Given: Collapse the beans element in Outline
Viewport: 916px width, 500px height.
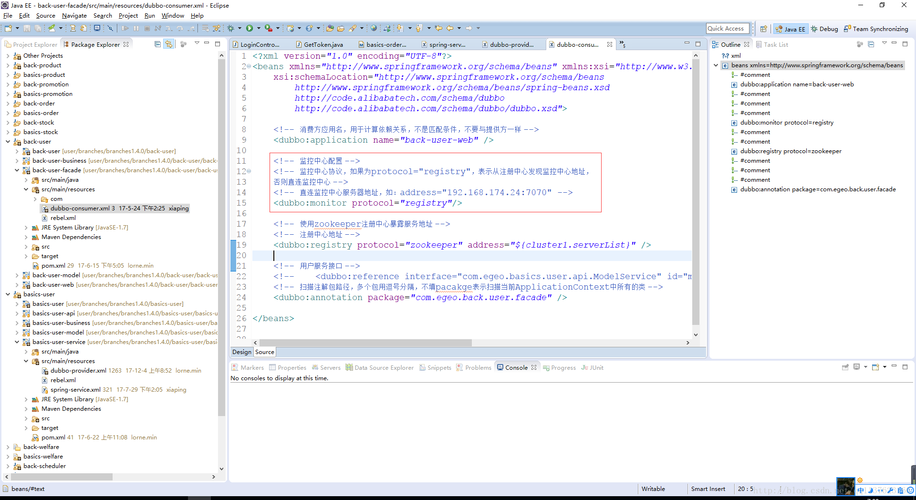Looking at the screenshot, I should coord(716,65).
